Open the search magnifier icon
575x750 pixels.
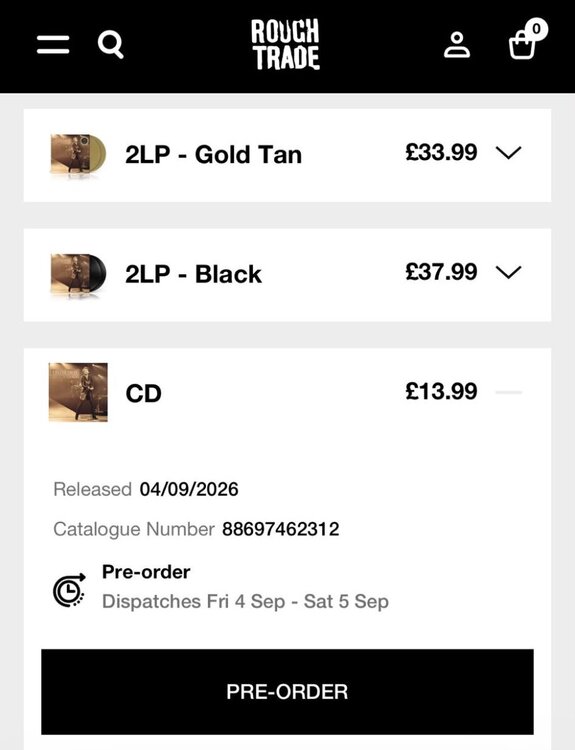[x=111, y=45]
